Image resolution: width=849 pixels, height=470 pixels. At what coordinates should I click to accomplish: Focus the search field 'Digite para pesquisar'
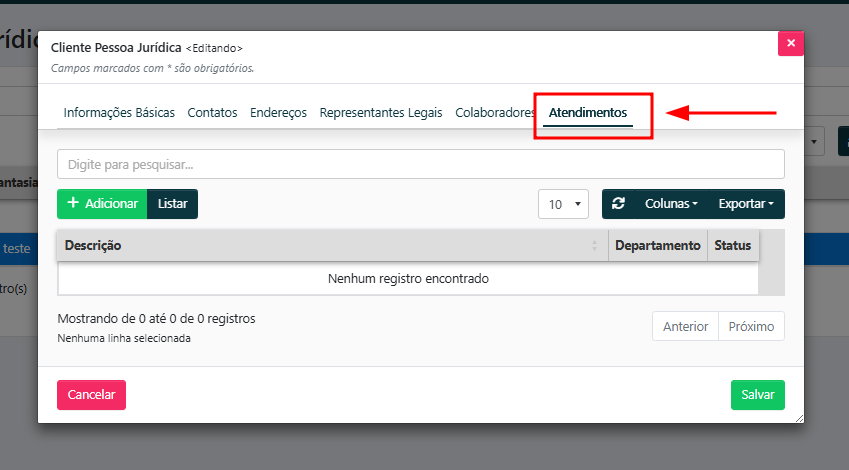click(x=420, y=164)
